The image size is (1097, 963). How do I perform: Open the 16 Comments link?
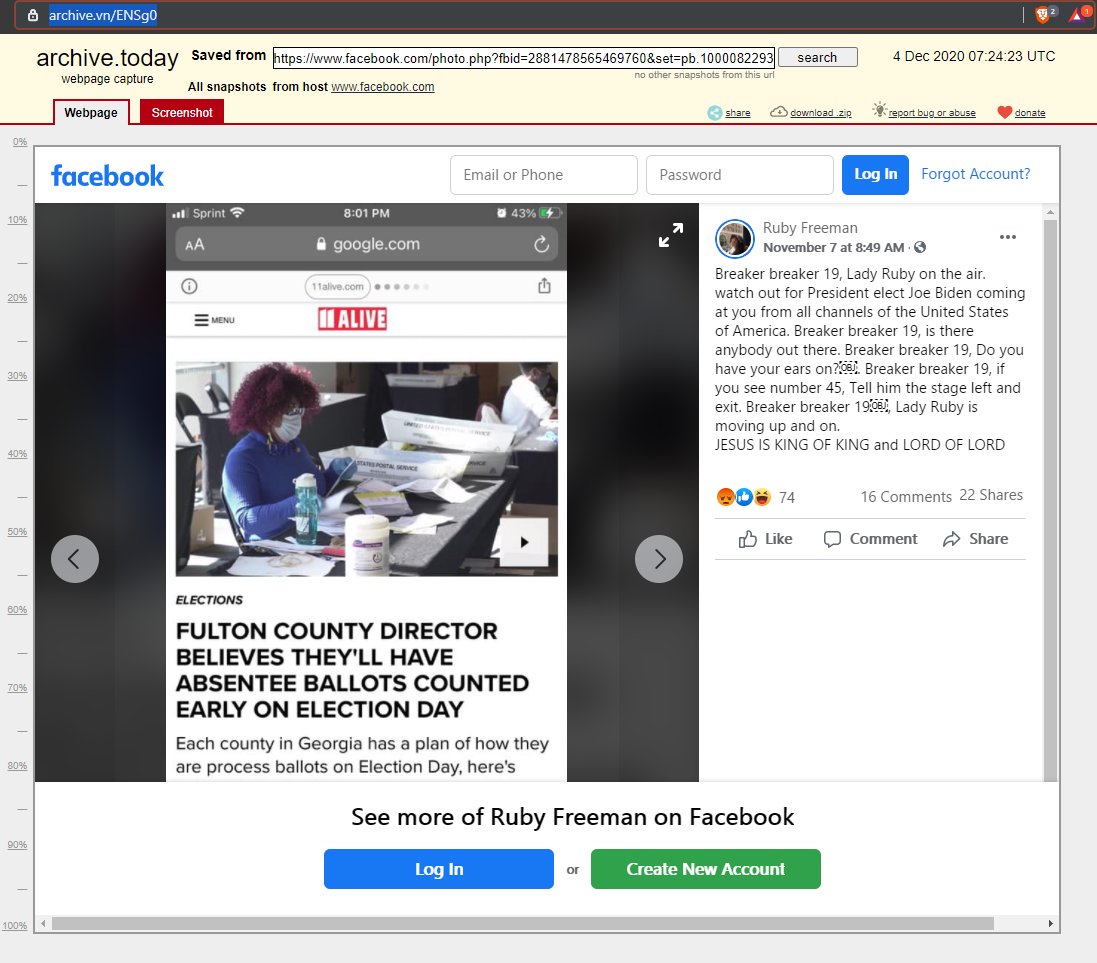(x=906, y=496)
